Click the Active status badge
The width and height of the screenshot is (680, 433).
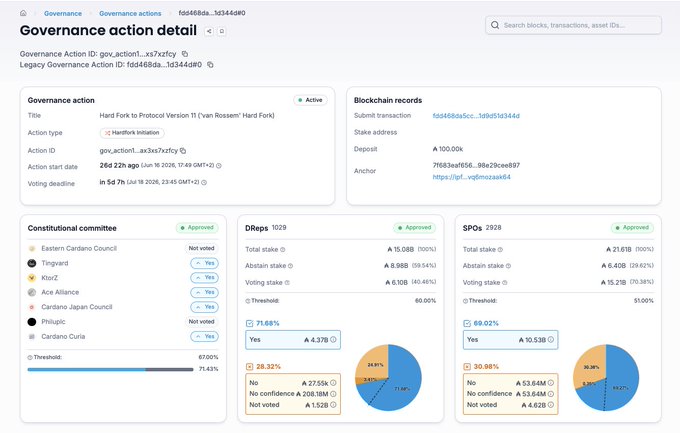tap(311, 100)
